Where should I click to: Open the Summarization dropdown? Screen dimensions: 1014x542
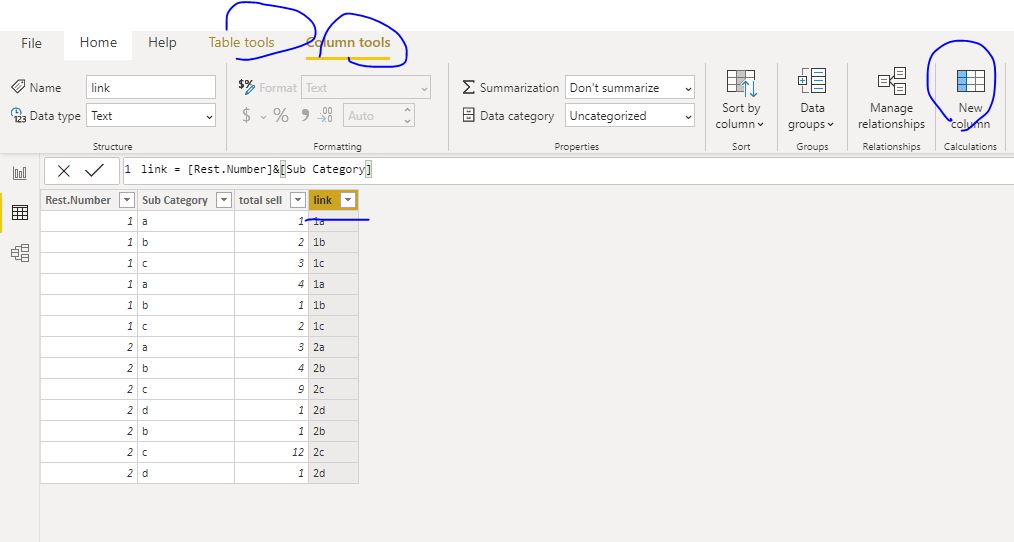pyautogui.click(x=630, y=87)
